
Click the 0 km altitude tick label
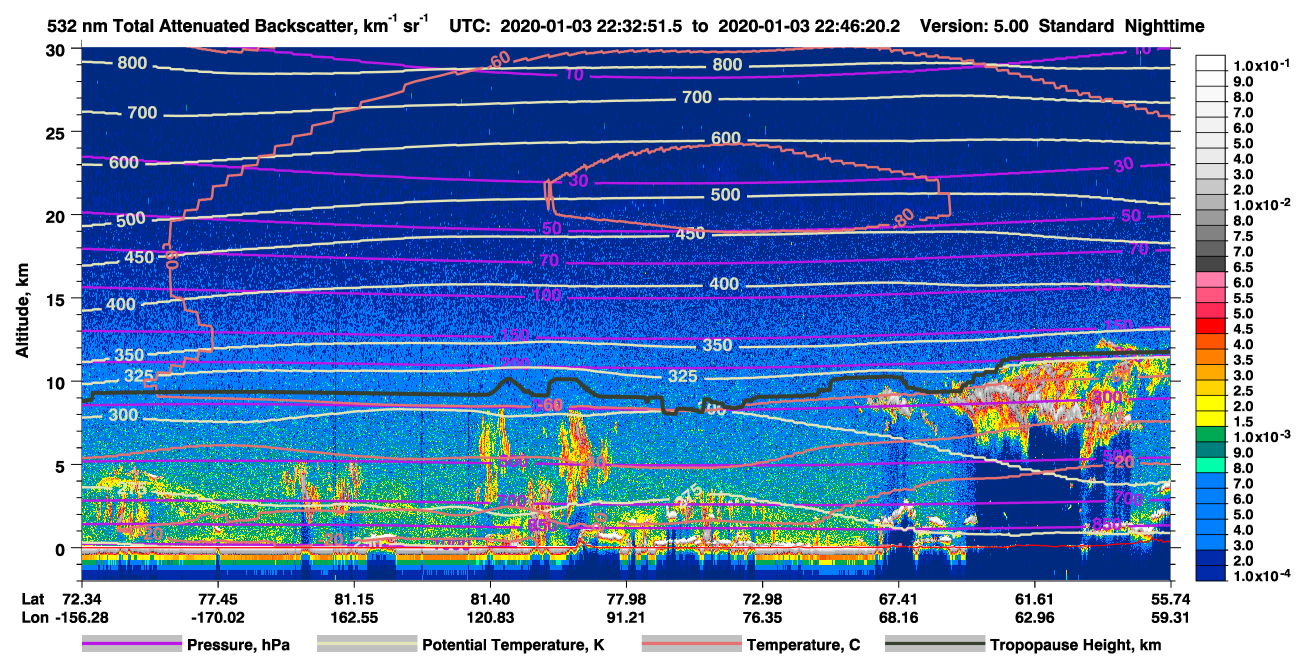[x=61, y=548]
